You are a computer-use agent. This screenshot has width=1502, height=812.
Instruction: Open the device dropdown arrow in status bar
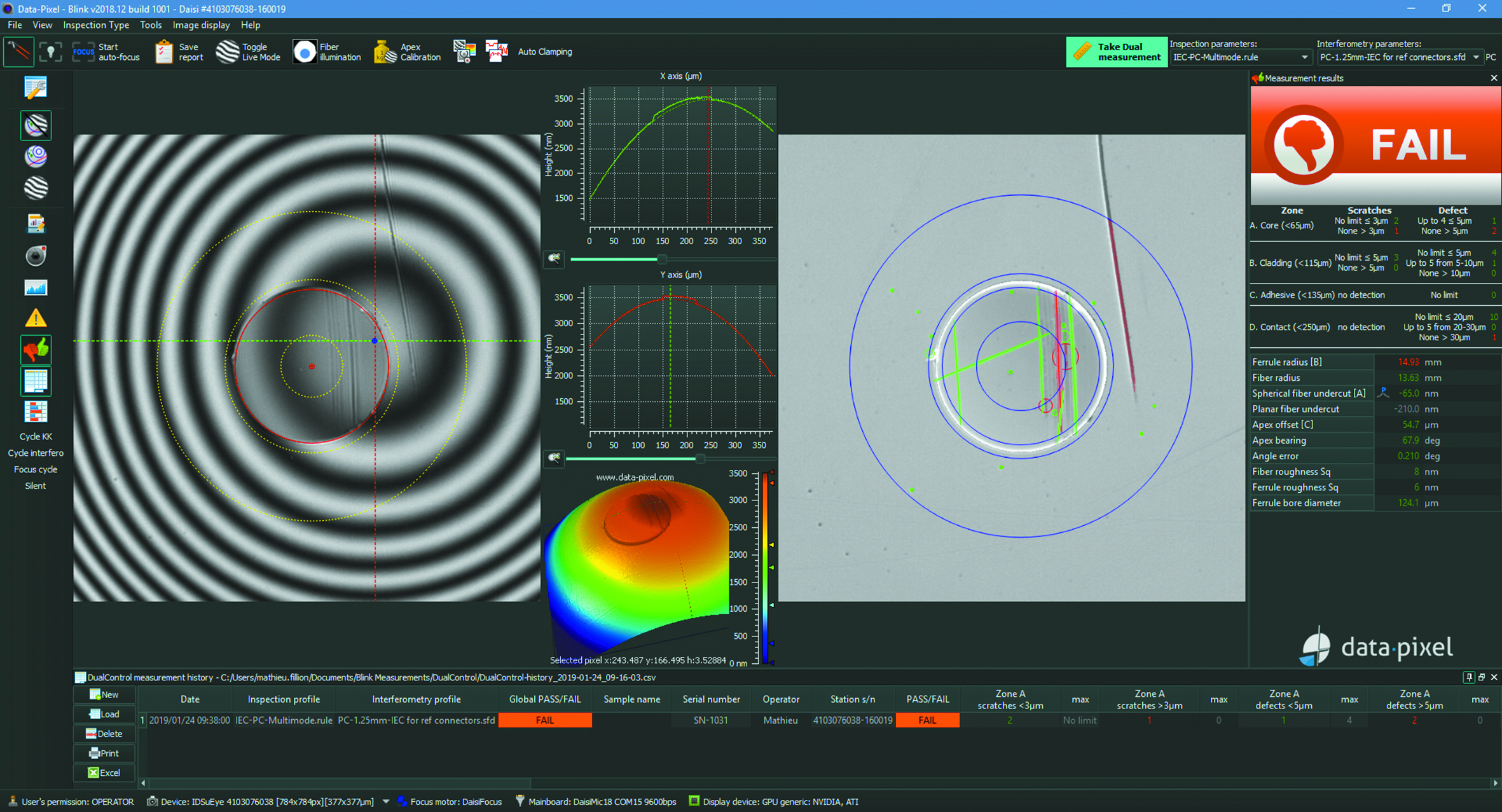point(386,802)
